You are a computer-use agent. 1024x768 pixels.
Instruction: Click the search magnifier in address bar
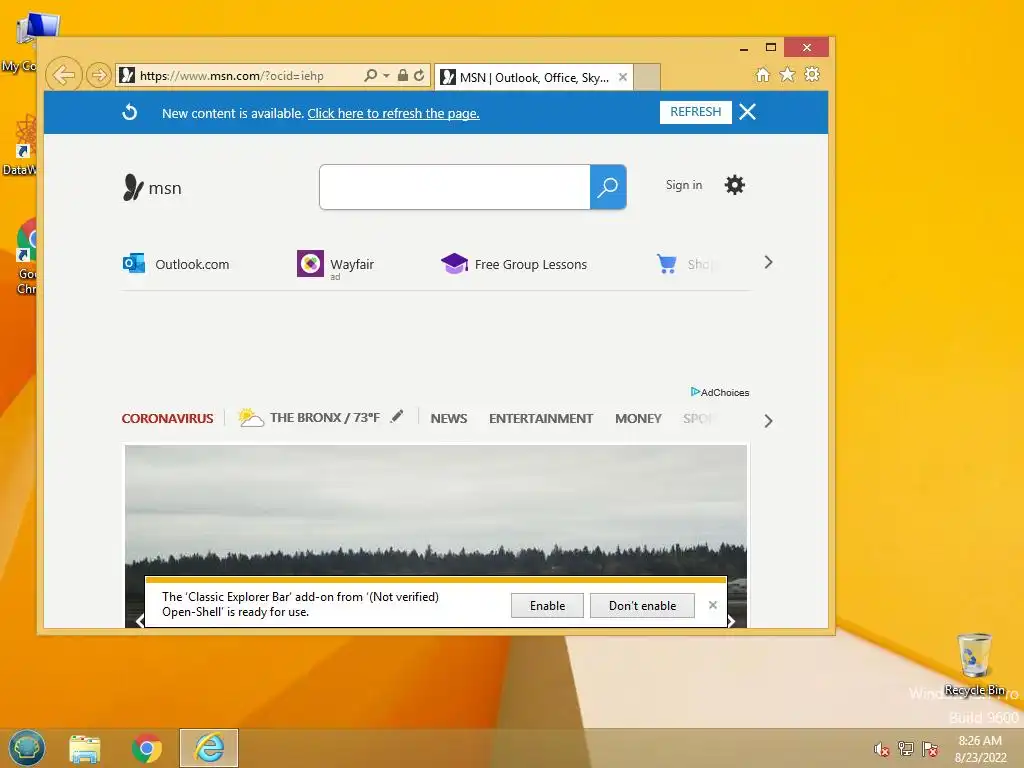click(x=370, y=75)
